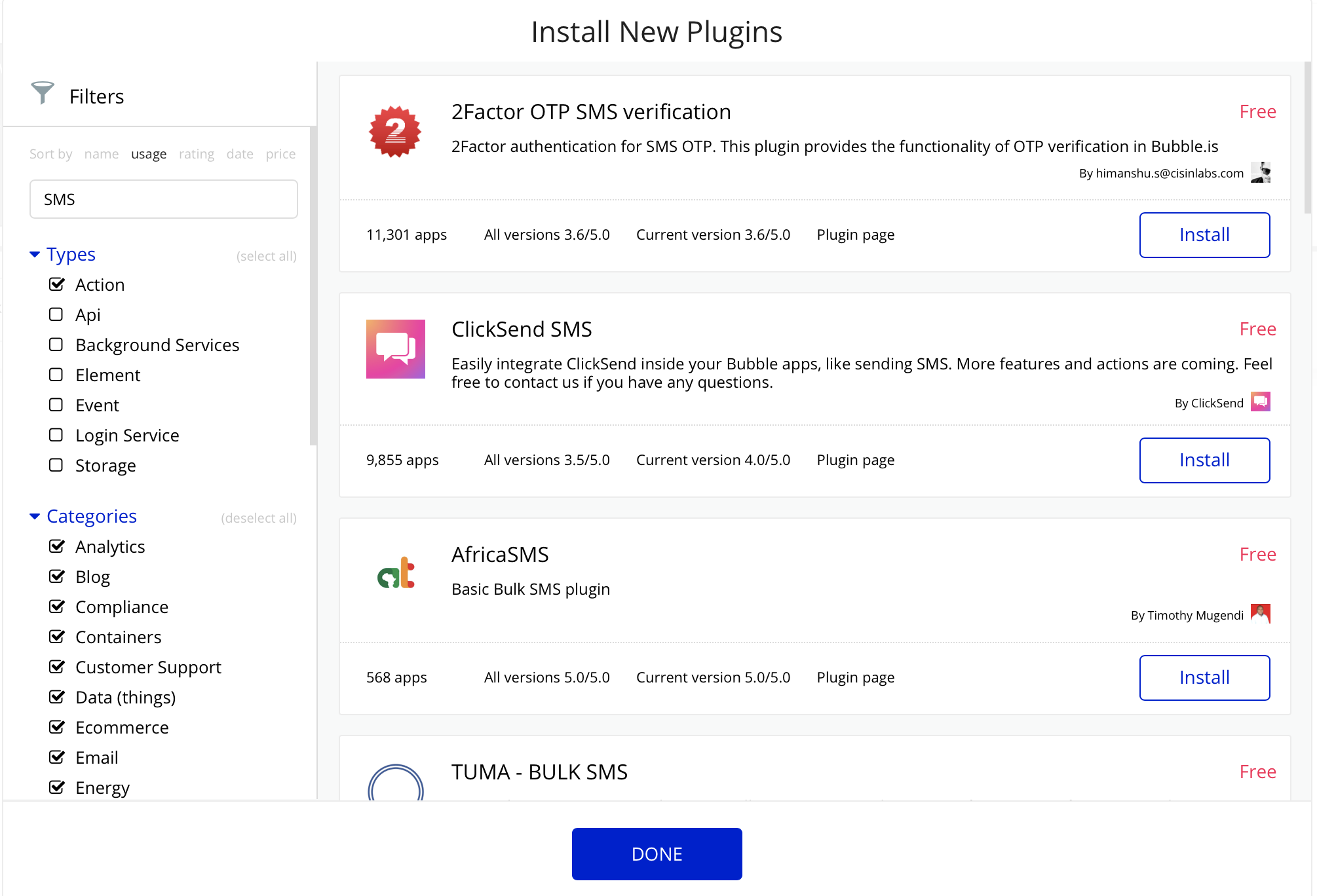Click the TUMA - BULK SMS circle logo

(x=396, y=783)
